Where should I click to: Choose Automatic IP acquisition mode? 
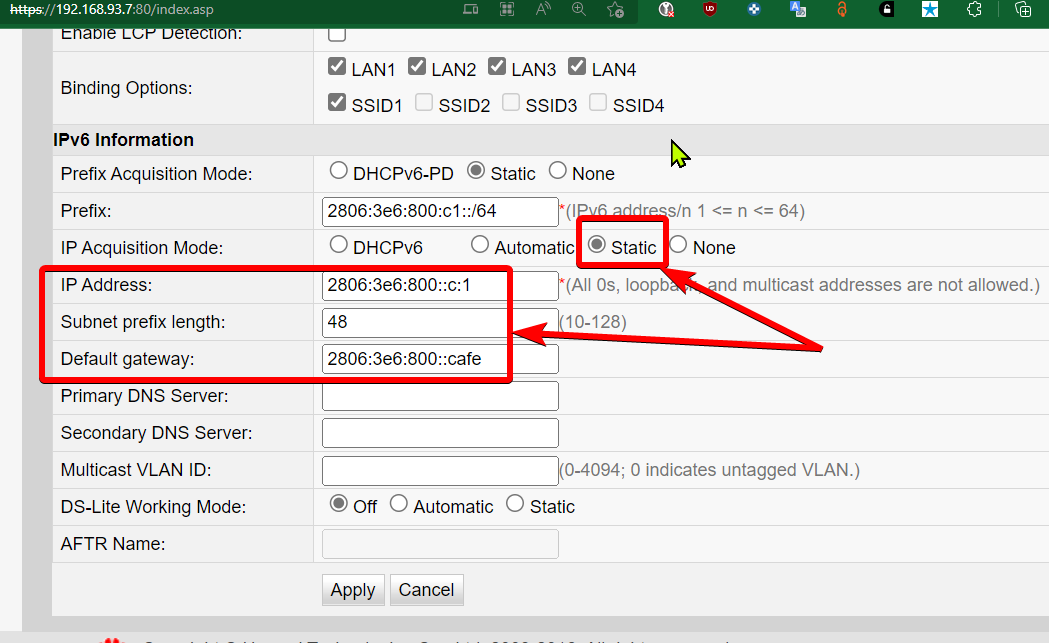(480, 245)
